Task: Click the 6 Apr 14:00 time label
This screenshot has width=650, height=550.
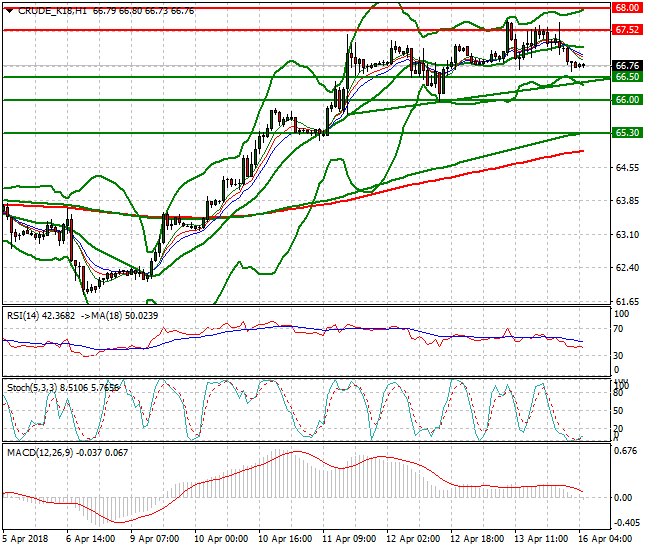Action: (90, 539)
